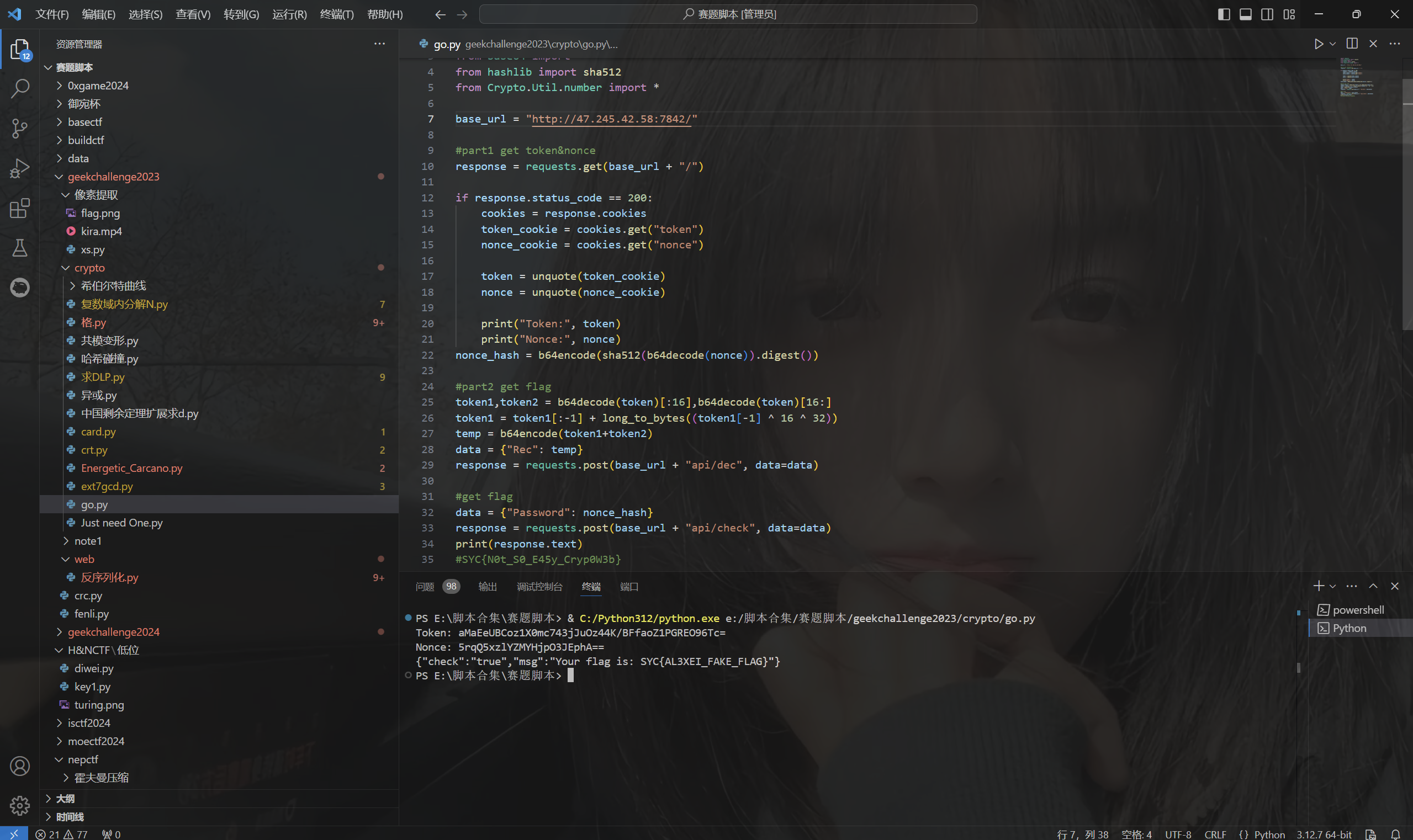Image resolution: width=1413 pixels, height=840 pixels.
Task: Open Explorer Views and More Actions ellipsis
Action: point(379,44)
